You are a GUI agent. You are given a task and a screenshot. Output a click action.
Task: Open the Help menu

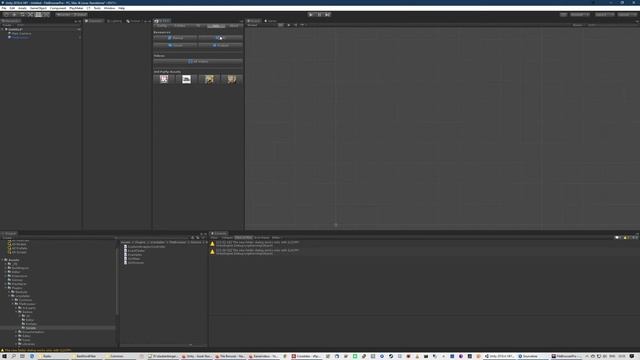click(122, 8)
